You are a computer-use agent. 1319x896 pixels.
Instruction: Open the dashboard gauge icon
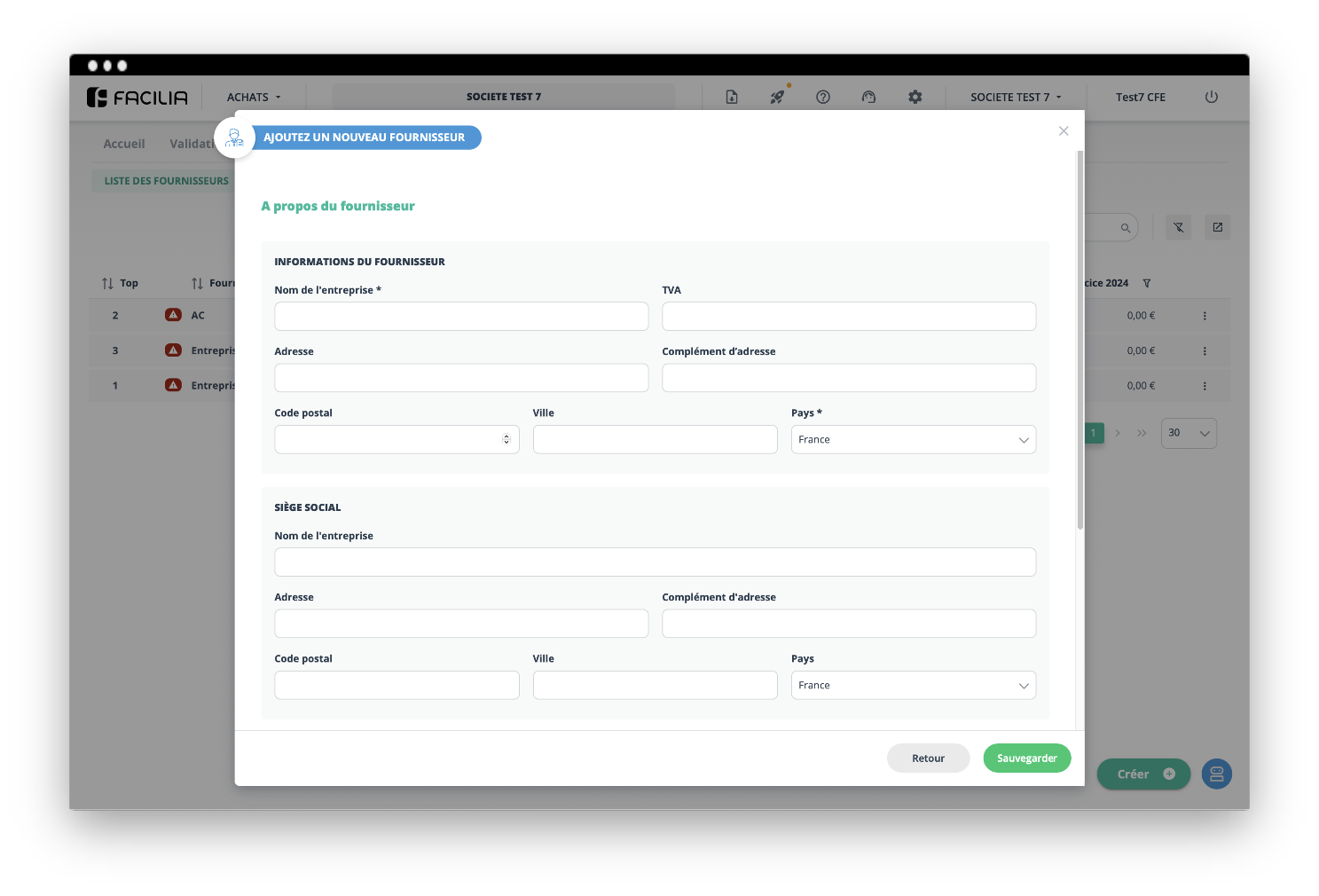pyautogui.click(x=869, y=98)
